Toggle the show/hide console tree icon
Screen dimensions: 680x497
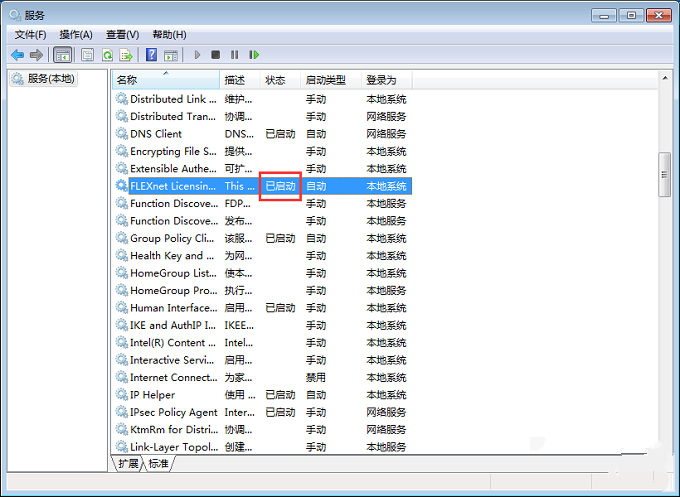click(x=62, y=55)
